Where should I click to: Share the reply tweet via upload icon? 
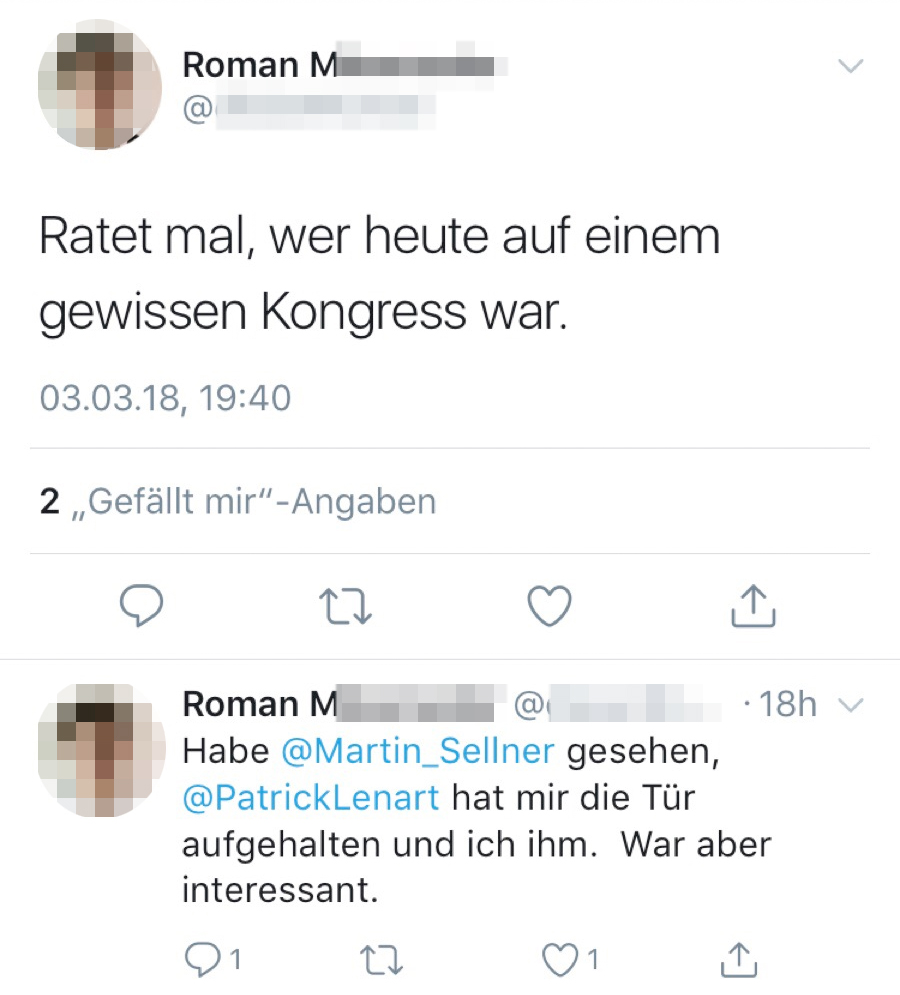coord(739,959)
